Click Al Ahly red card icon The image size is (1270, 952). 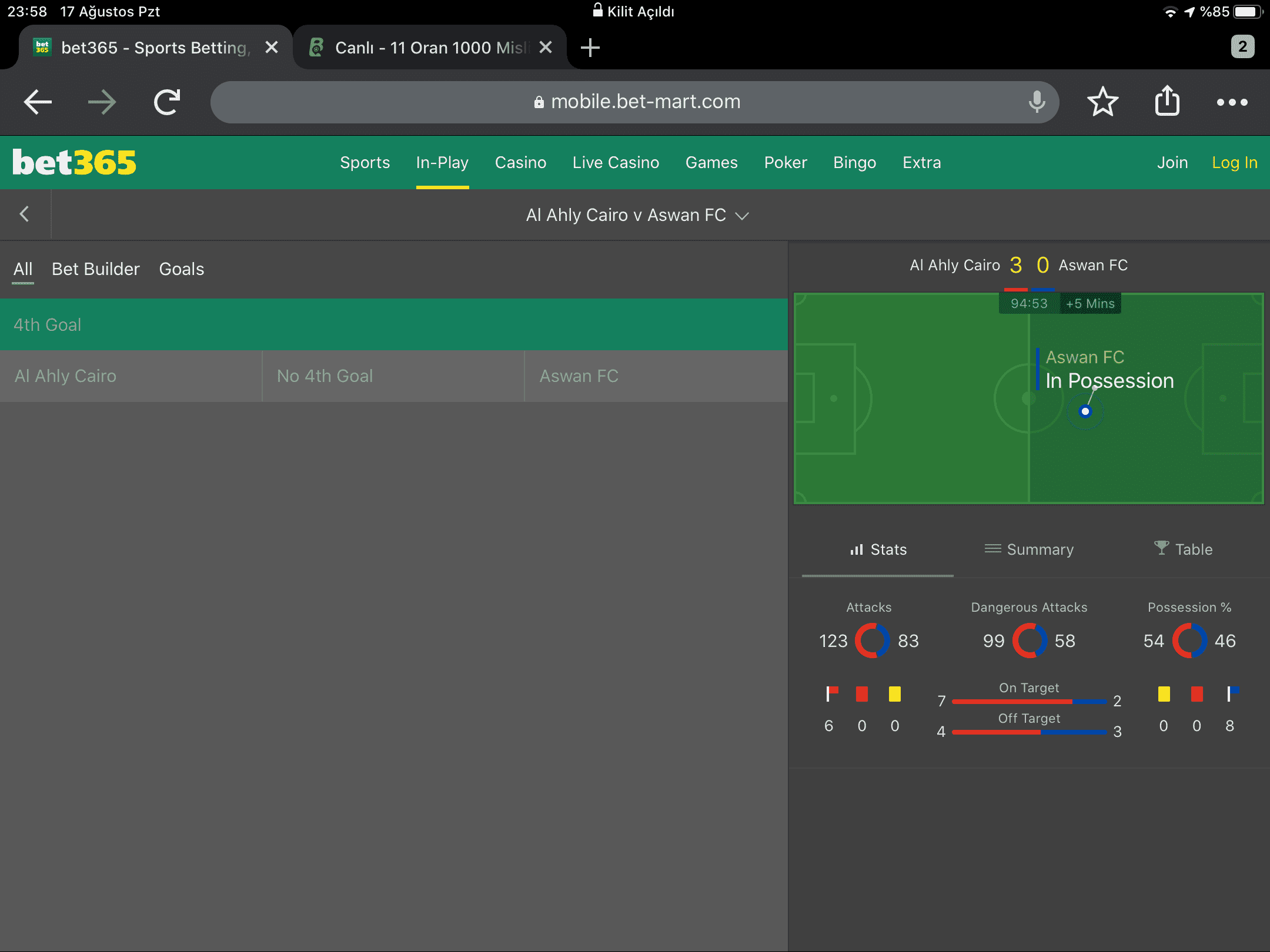862,694
